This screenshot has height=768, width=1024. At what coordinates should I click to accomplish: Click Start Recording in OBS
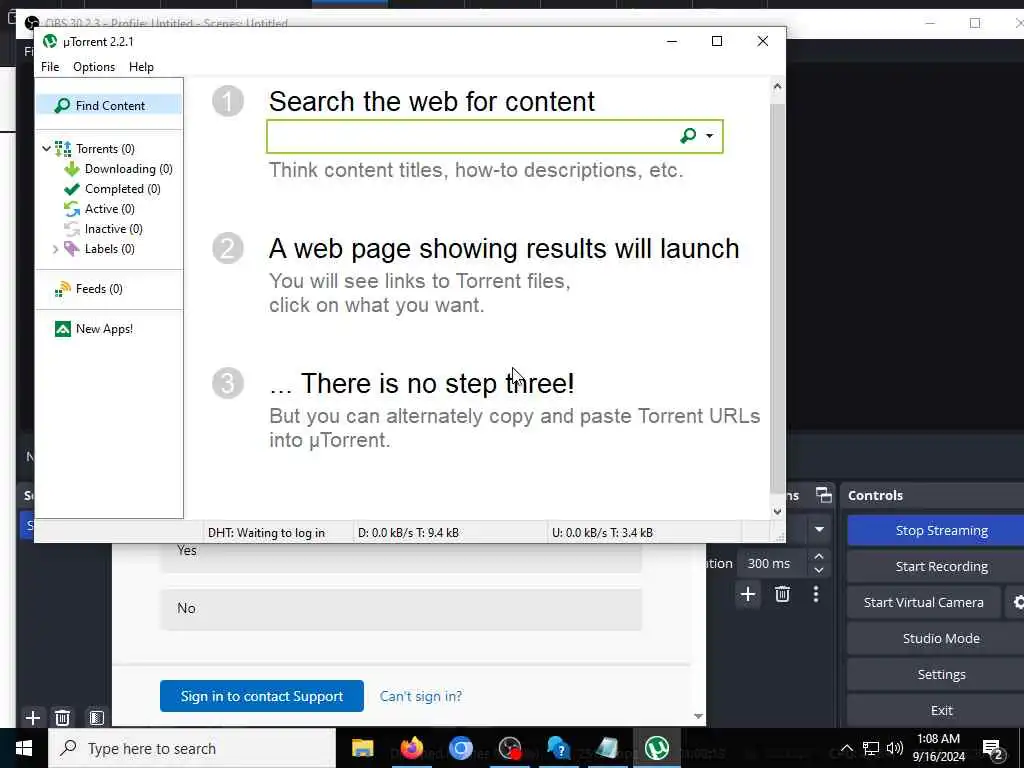point(941,566)
